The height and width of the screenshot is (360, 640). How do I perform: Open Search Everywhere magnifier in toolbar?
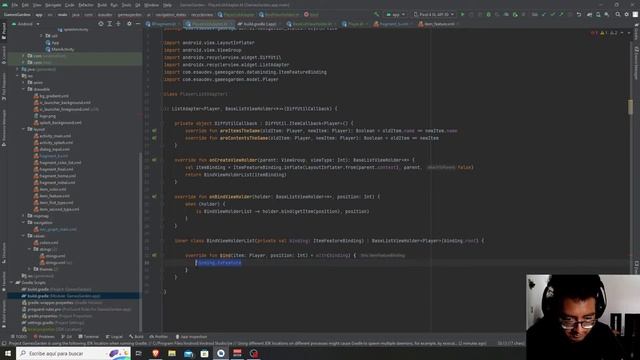pyautogui.click(x=618, y=14)
